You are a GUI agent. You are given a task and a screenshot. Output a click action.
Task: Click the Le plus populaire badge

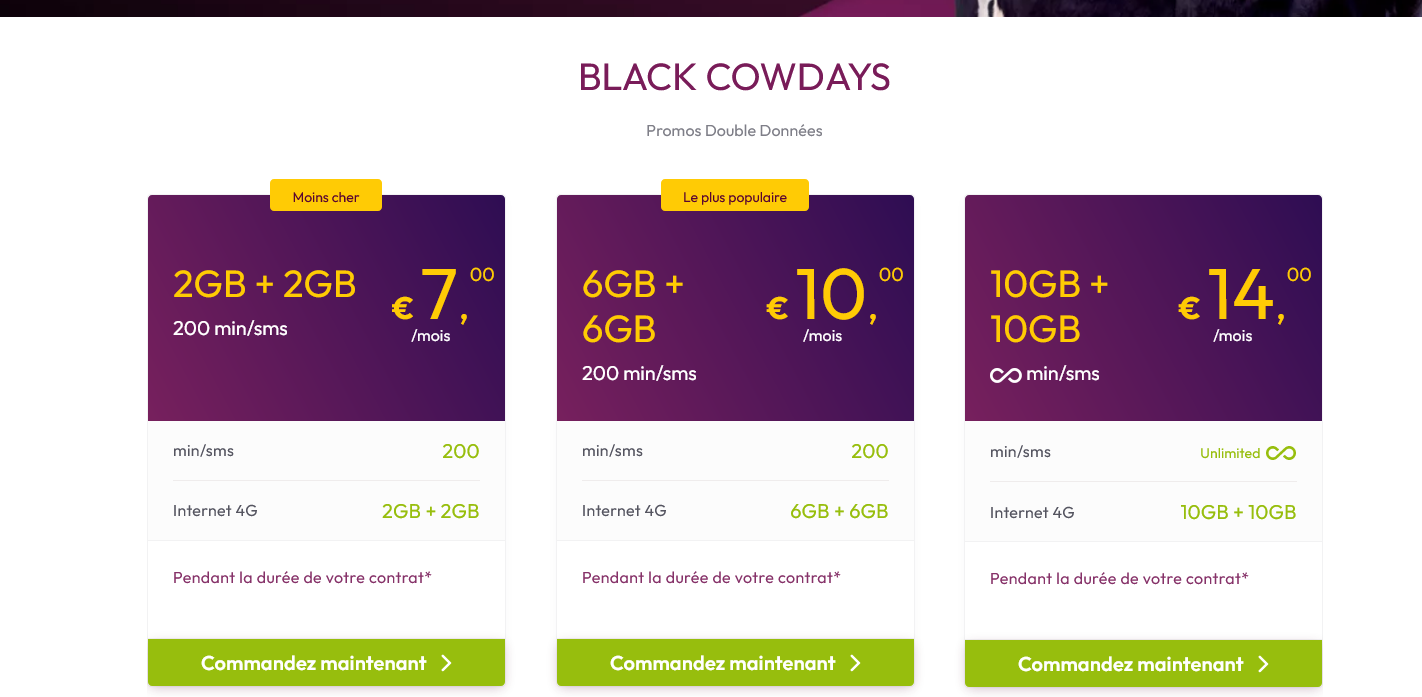[x=735, y=197]
